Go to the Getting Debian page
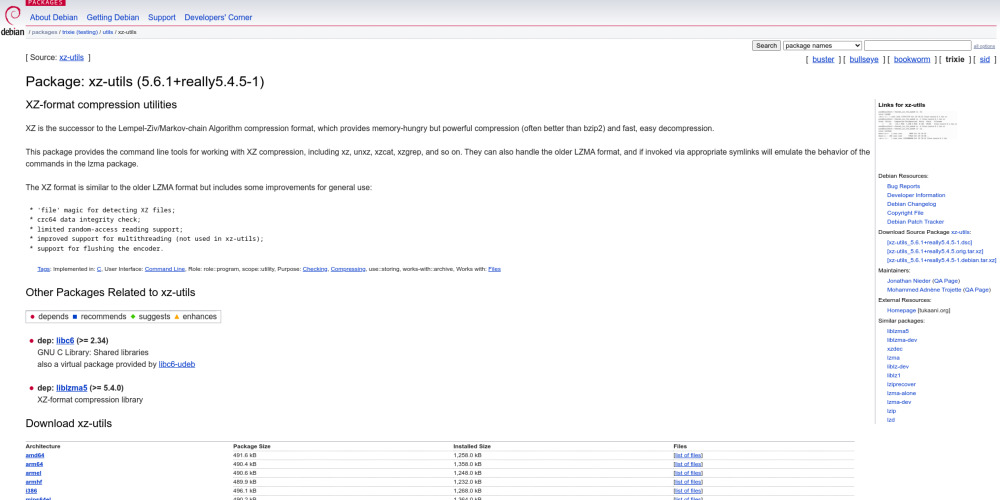This screenshot has height=500, width=1000. pyautogui.click(x=113, y=17)
